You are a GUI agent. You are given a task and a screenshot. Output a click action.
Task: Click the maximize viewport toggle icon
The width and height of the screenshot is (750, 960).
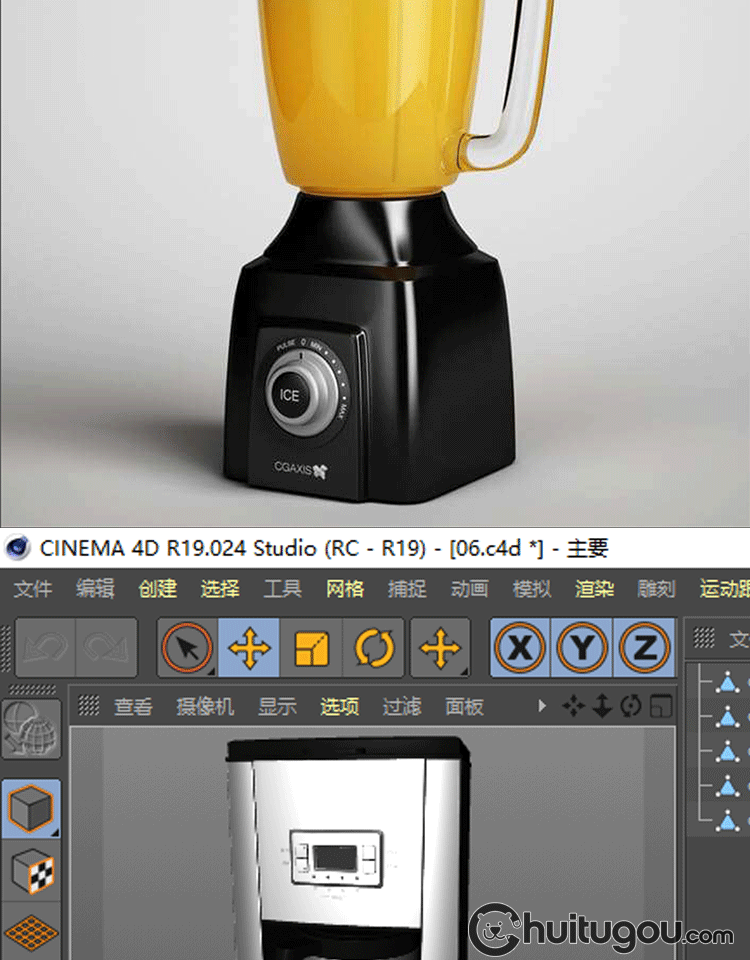point(660,707)
